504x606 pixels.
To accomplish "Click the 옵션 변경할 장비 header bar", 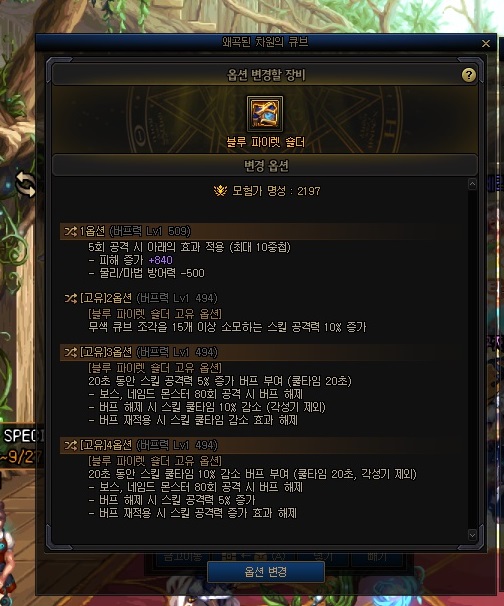I will (x=265, y=75).
